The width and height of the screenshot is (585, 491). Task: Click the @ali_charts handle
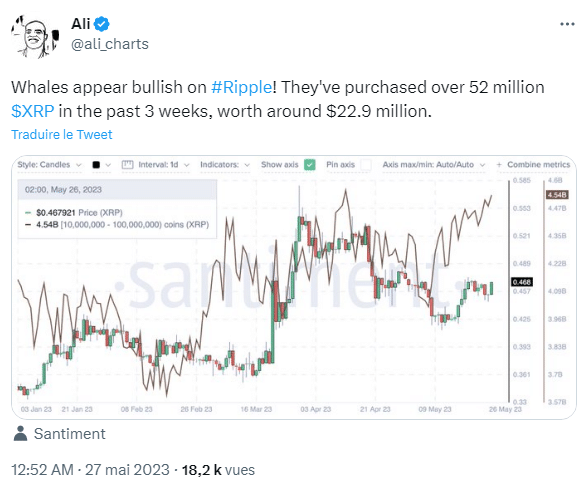point(110,44)
